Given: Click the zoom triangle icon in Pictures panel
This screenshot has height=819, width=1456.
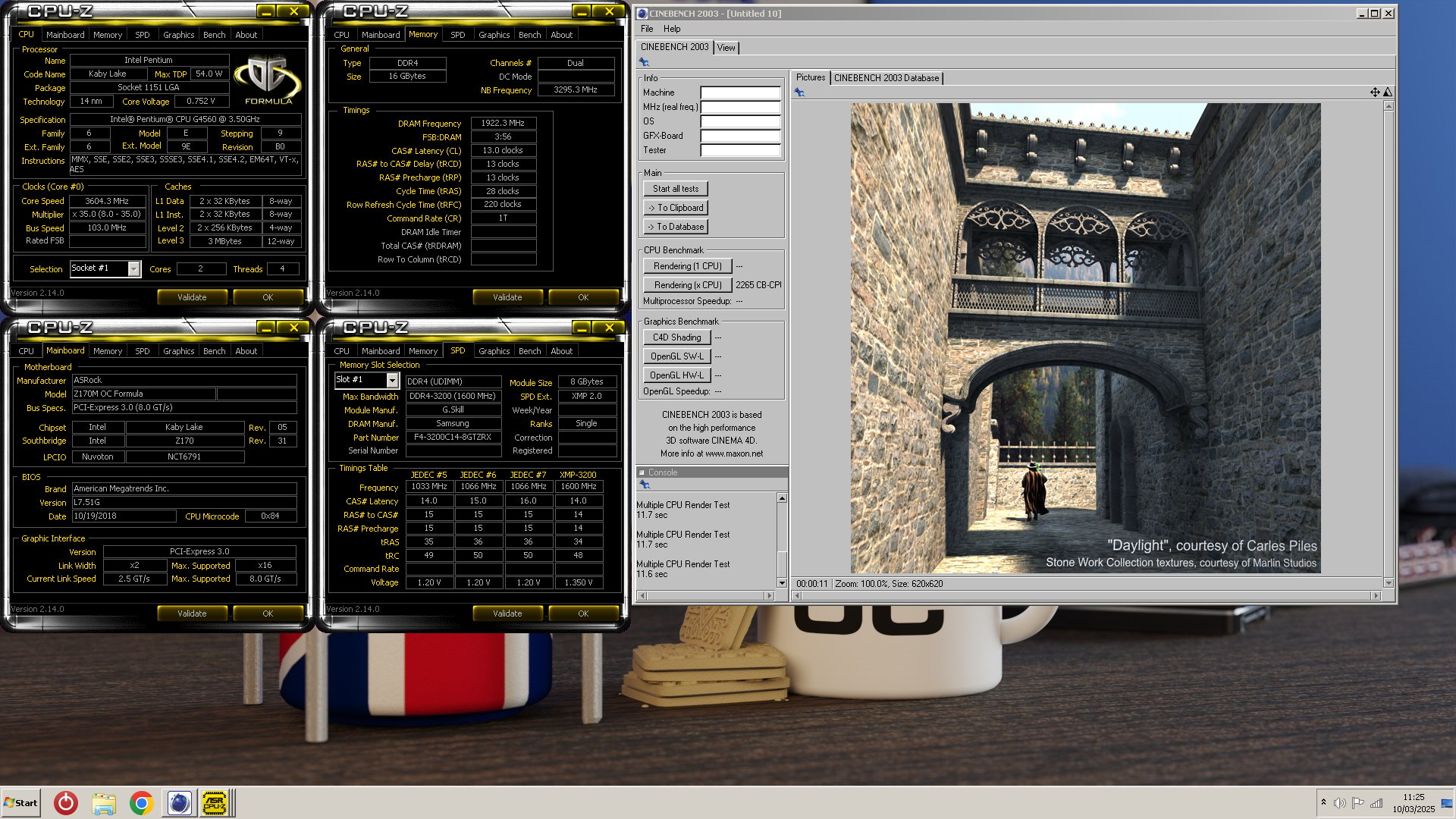Looking at the screenshot, I should 1388,93.
